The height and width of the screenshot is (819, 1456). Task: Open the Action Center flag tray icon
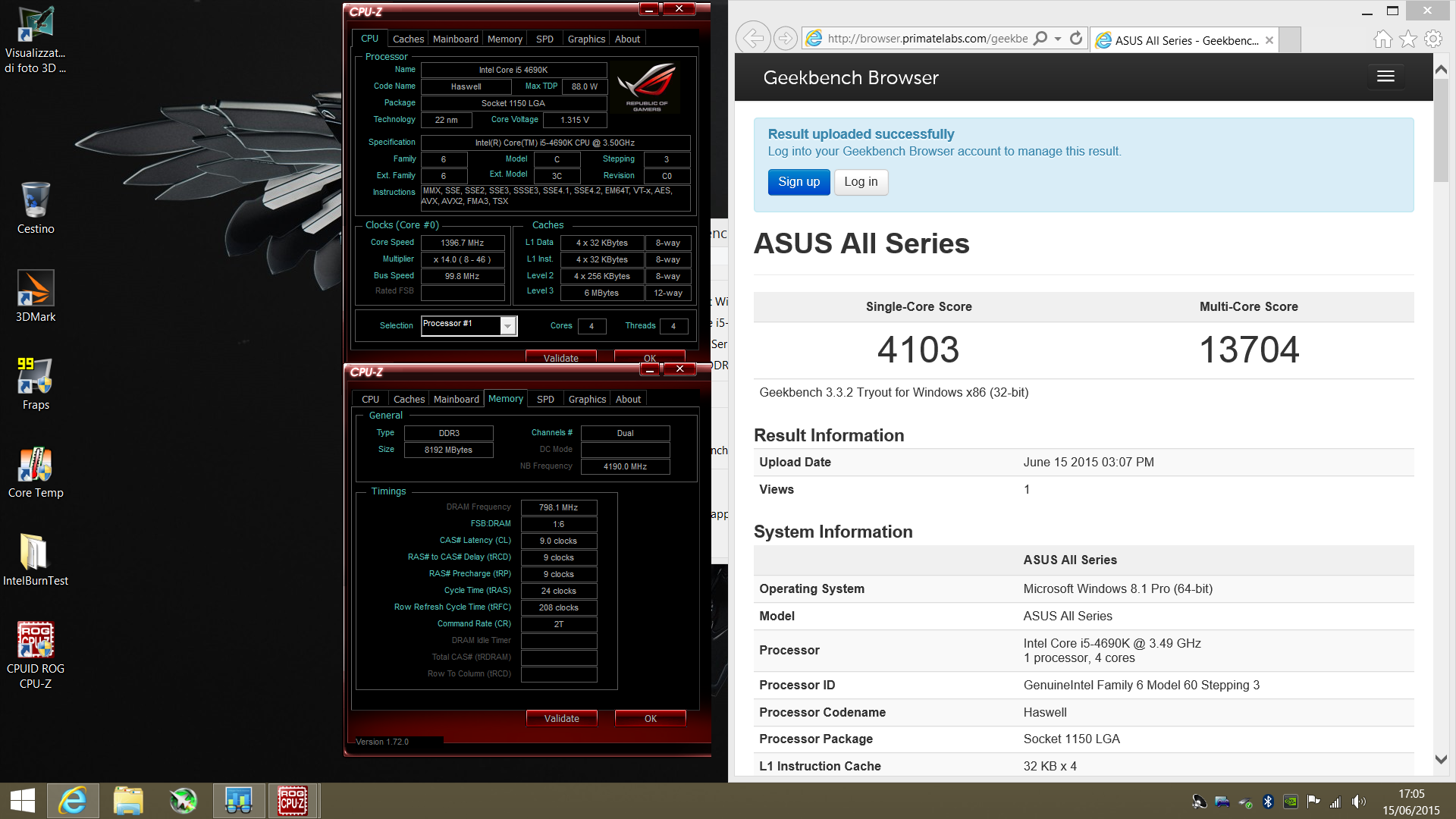pos(1313,802)
